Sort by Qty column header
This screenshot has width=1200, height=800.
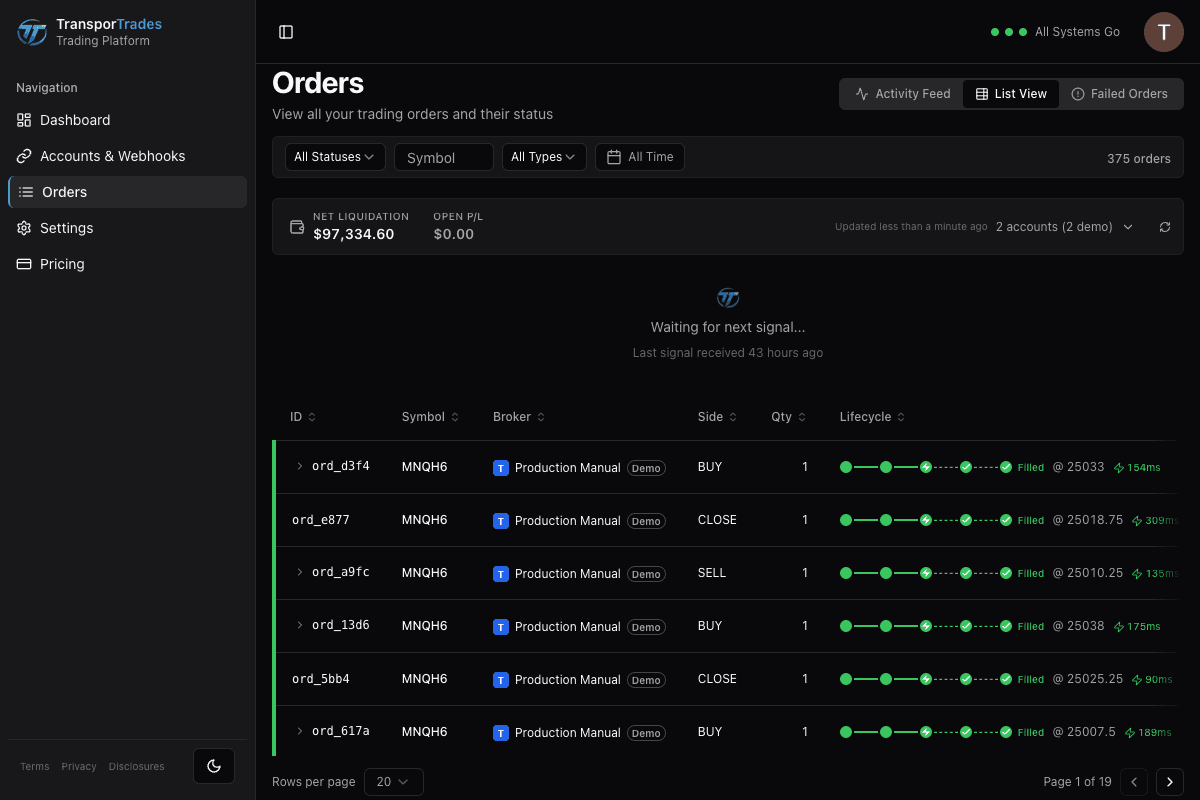788,417
